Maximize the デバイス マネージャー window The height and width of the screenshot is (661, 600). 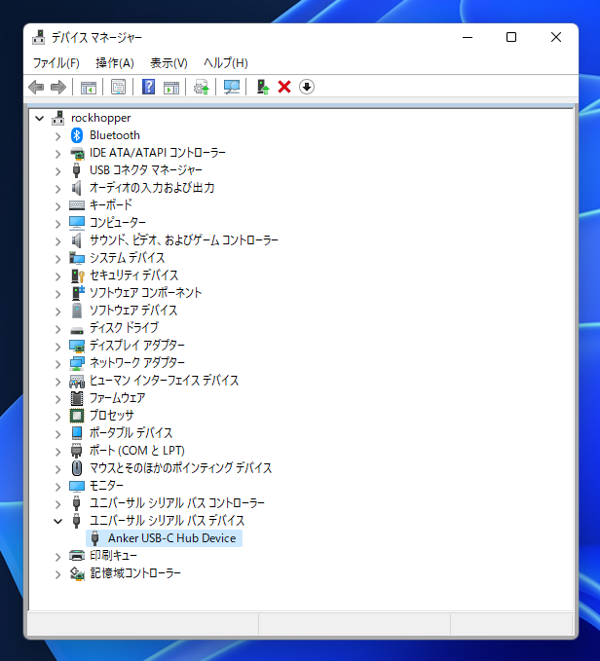511,38
